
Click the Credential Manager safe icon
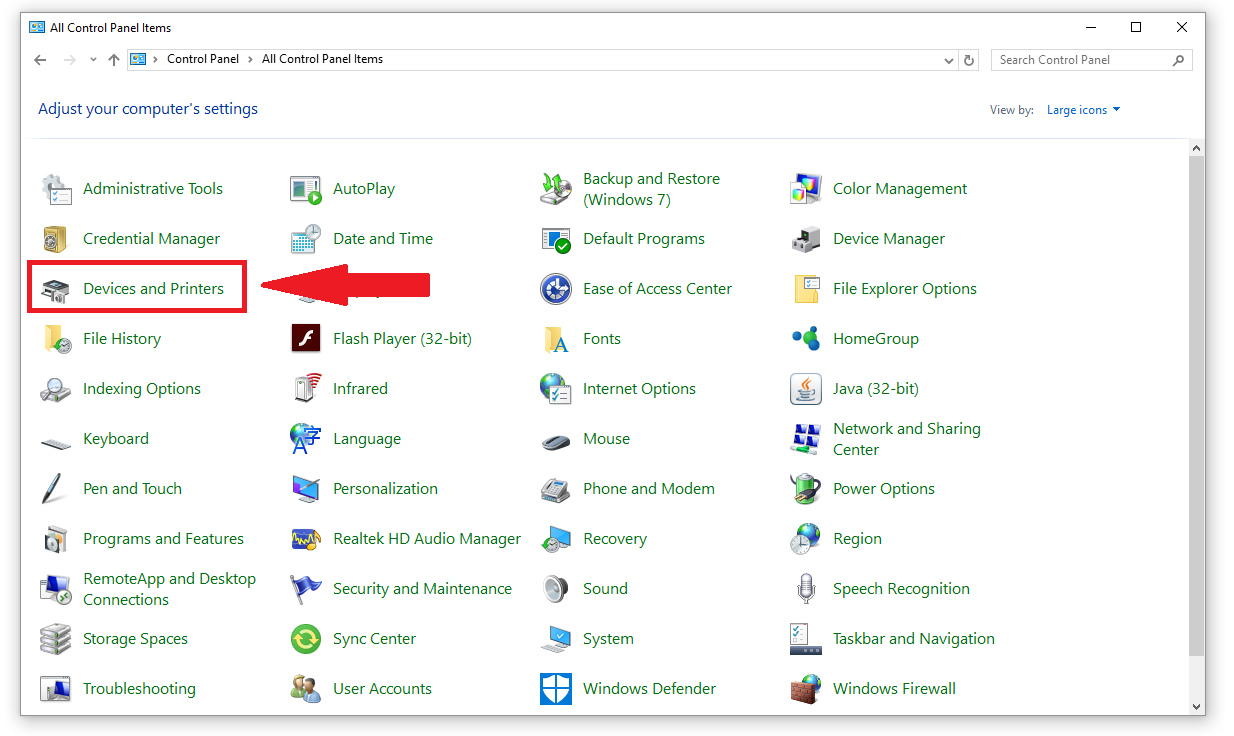[56, 239]
